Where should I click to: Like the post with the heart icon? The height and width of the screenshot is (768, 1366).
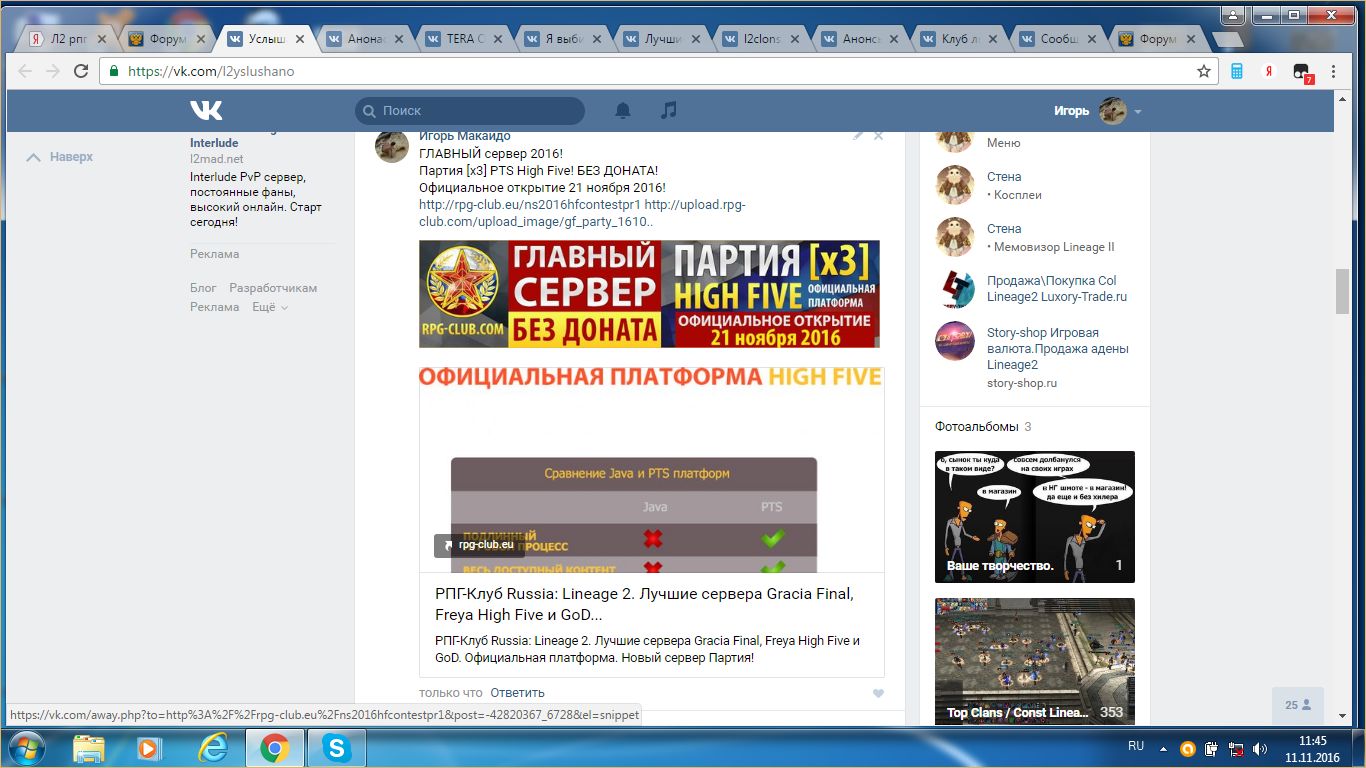point(878,693)
